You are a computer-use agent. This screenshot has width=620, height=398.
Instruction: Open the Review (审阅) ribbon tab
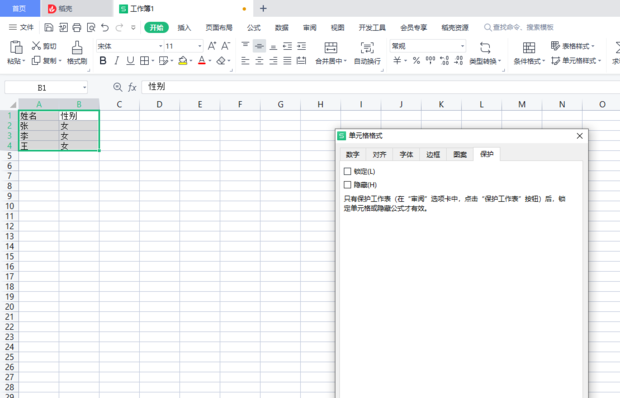[x=310, y=27]
